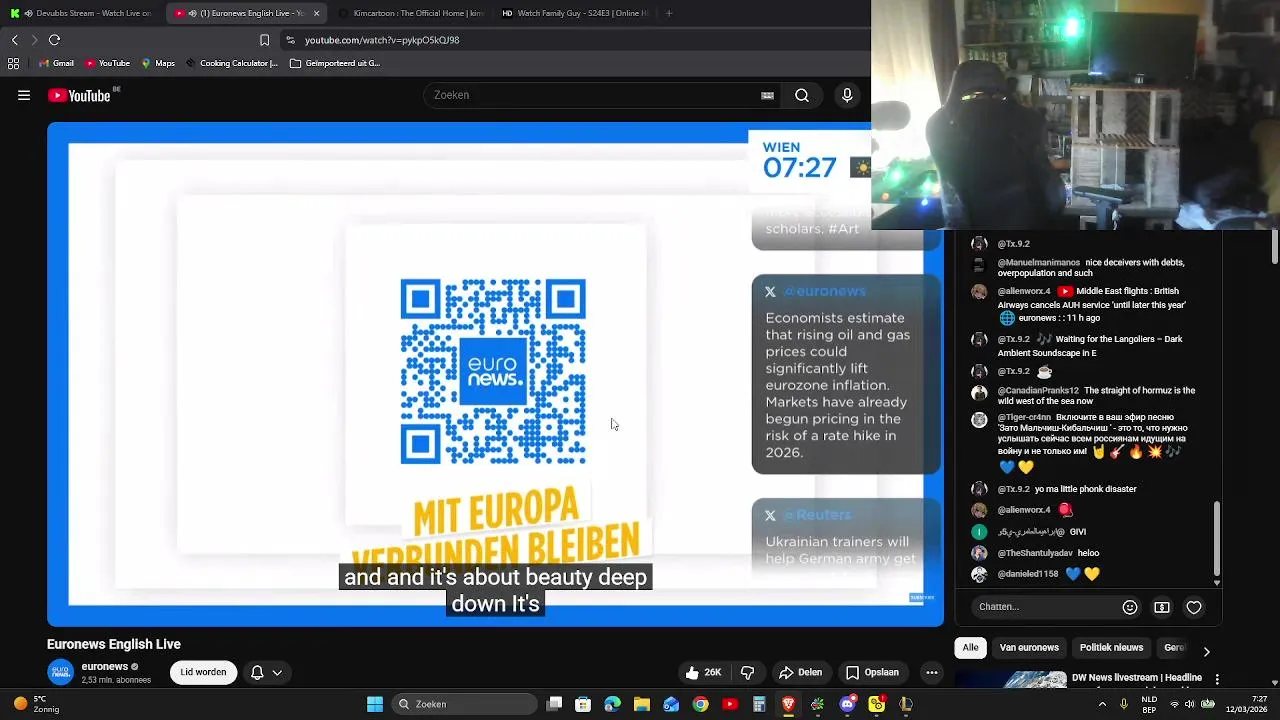Open a new browser tab
Image resolution: width=1280 pixels, height=720 pixels.
669,13
